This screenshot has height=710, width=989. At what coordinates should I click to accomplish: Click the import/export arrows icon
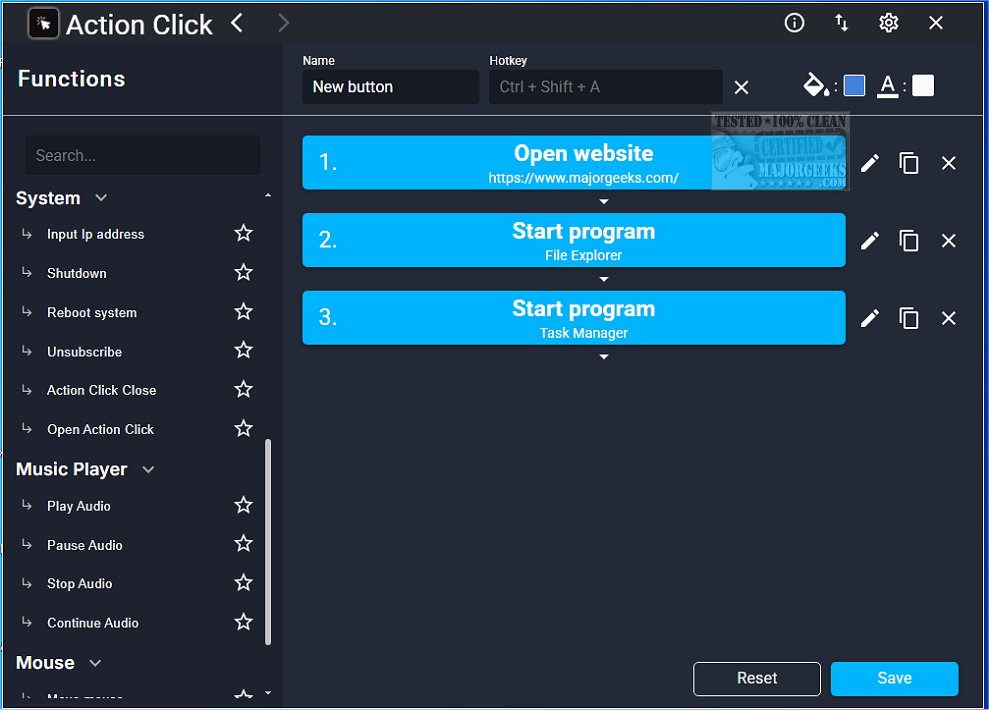click(x=841, y=23)
